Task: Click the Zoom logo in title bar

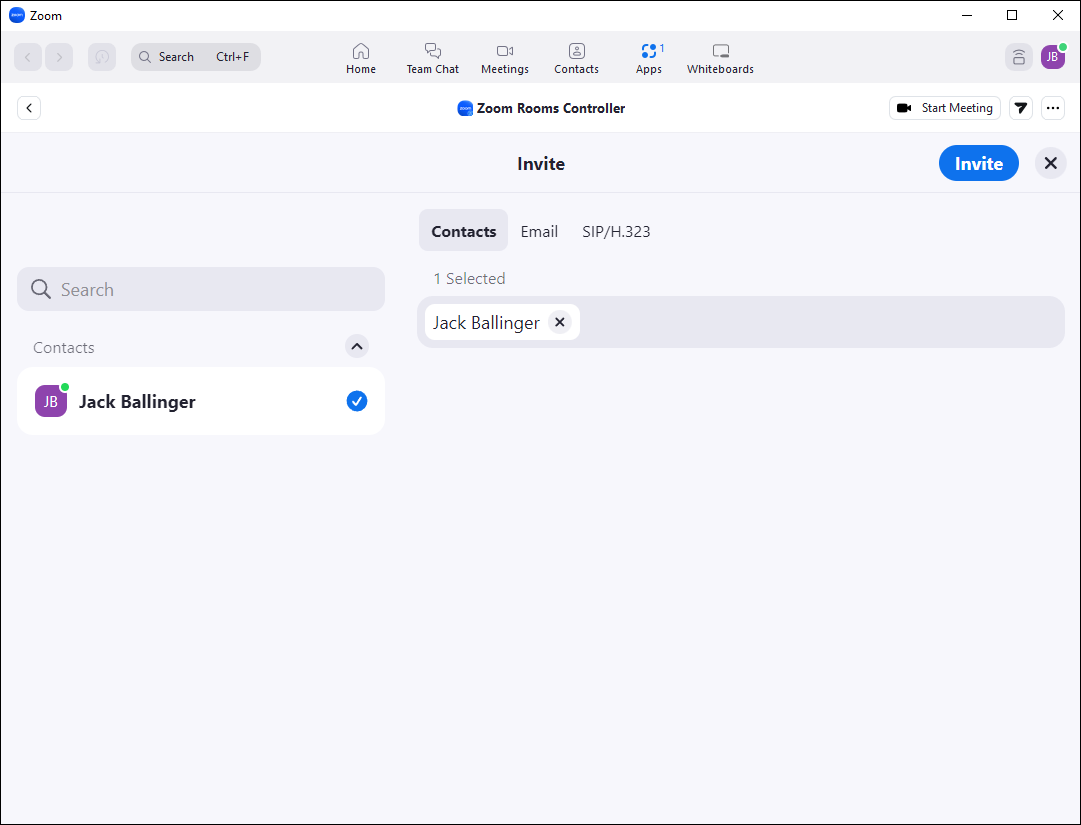Action: (x=17, y=15)
